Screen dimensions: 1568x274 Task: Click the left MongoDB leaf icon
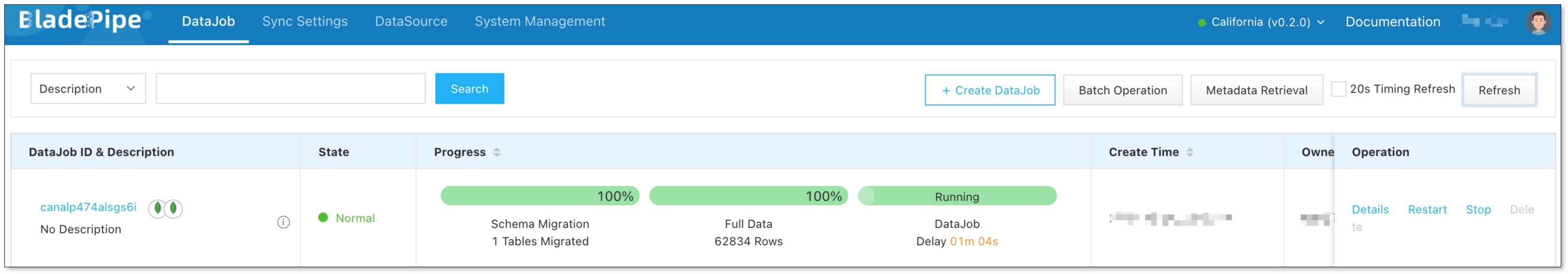(x=158, y=208)
